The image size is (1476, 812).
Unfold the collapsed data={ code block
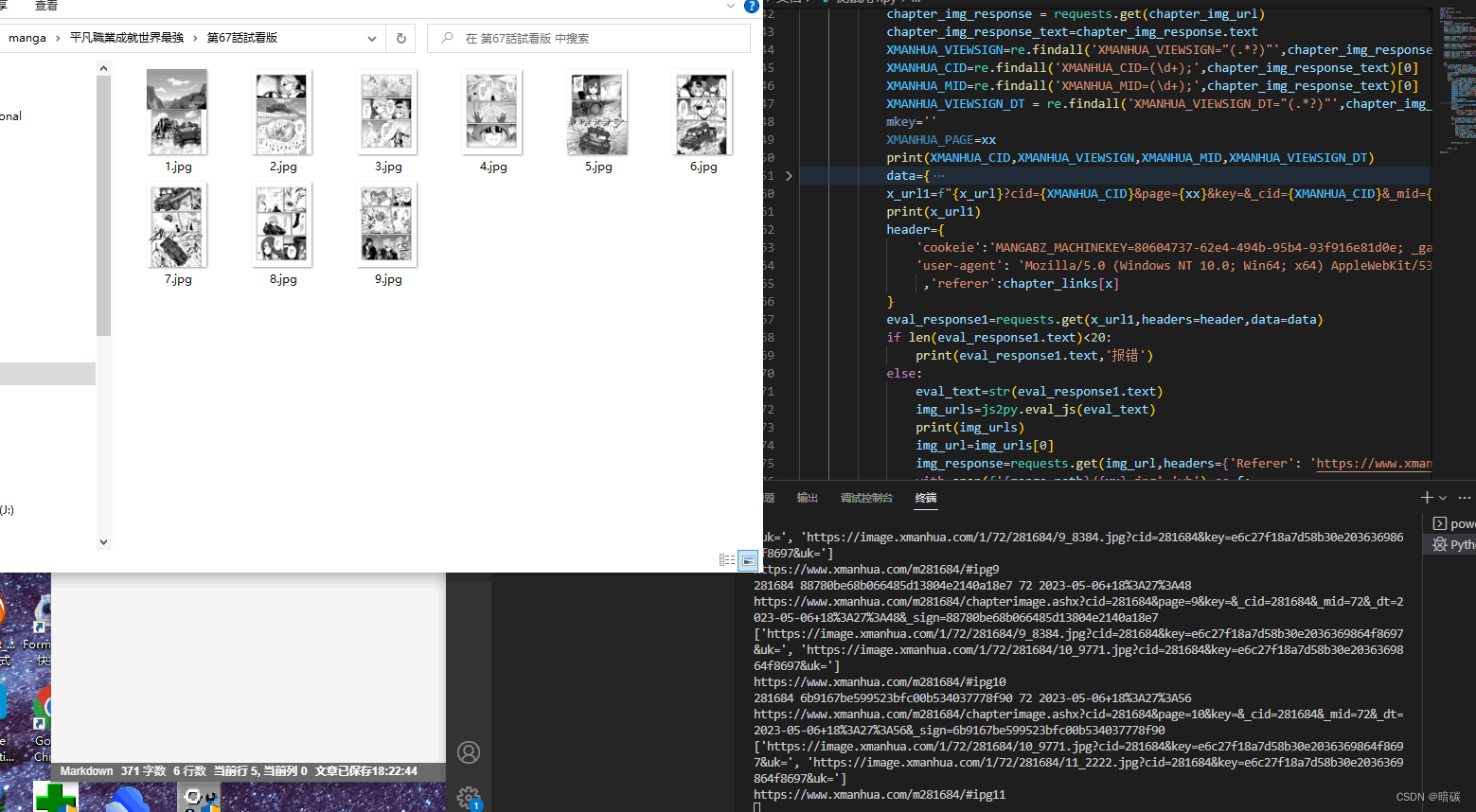pyautogui.click(x=789, y=176)
